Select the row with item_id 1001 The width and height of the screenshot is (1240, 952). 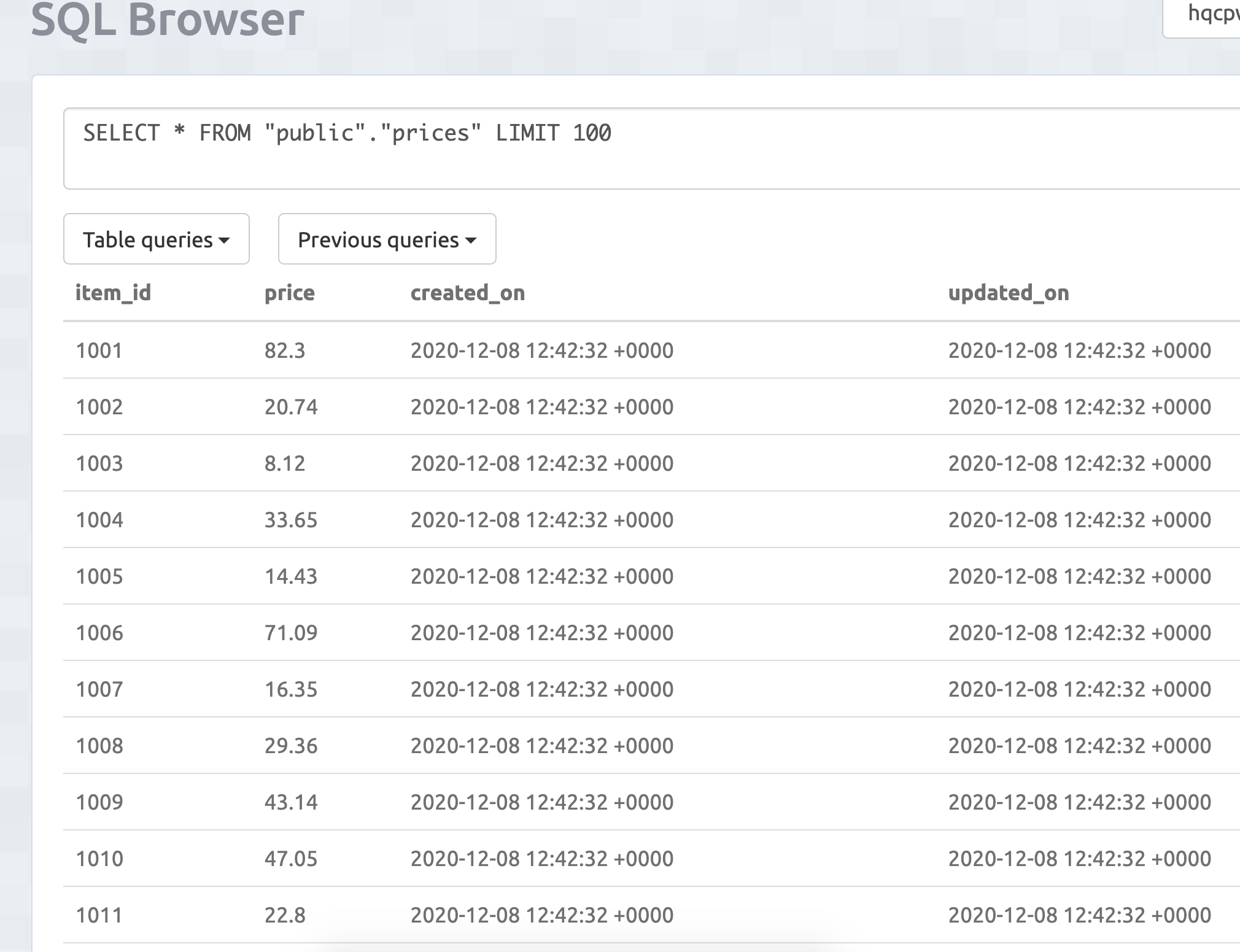coord(99,350)
